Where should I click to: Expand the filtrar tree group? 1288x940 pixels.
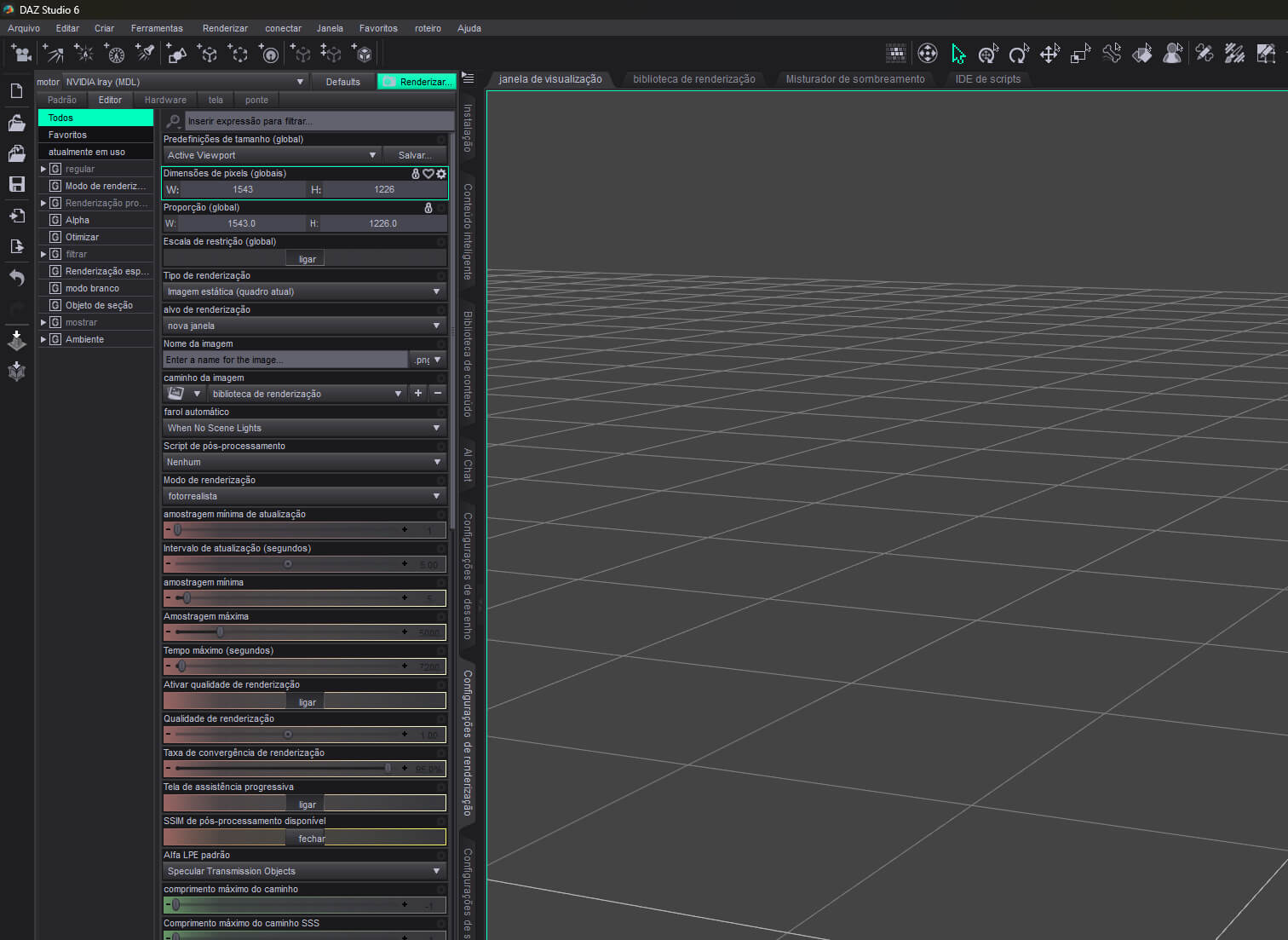[x=43, y=254]
